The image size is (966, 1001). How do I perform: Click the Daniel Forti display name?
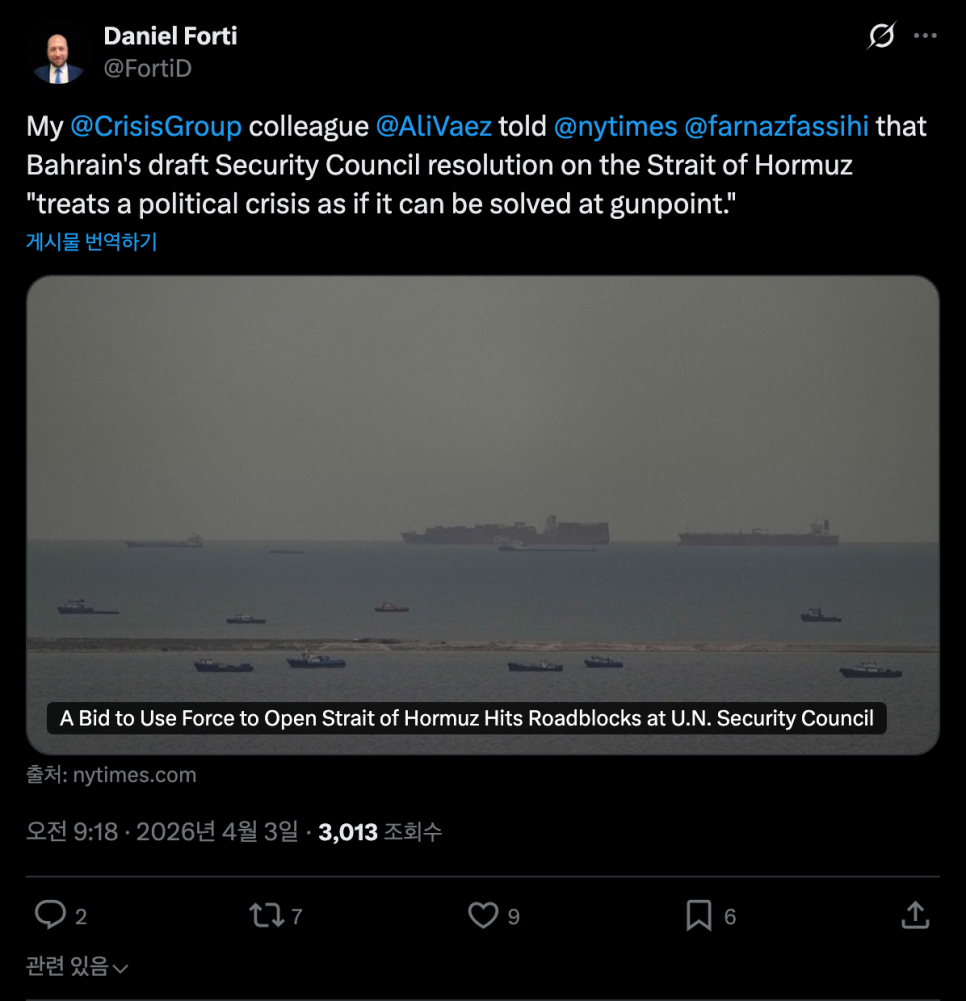(170, 37)
